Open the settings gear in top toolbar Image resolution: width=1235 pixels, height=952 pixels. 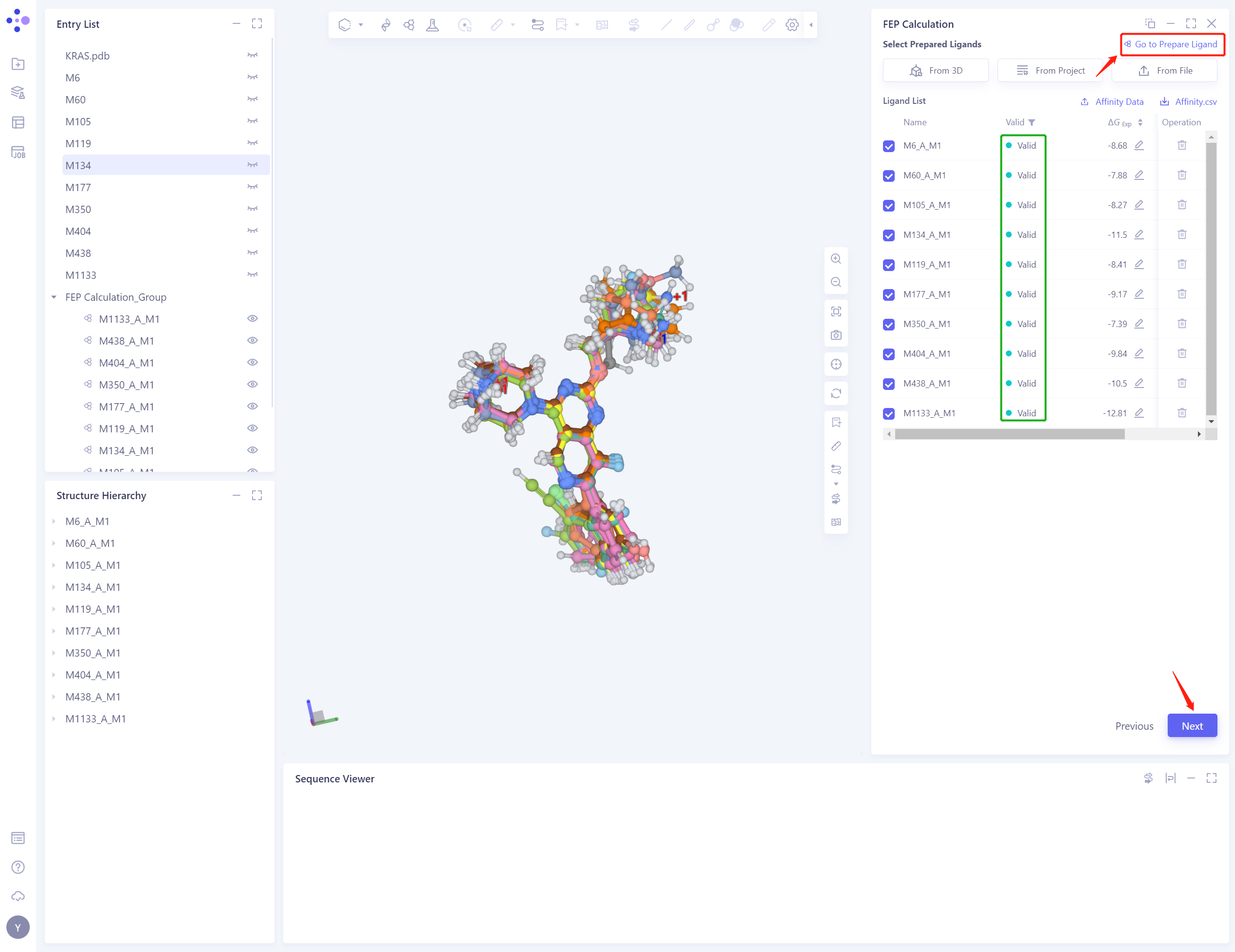click(x=792, y=25)
